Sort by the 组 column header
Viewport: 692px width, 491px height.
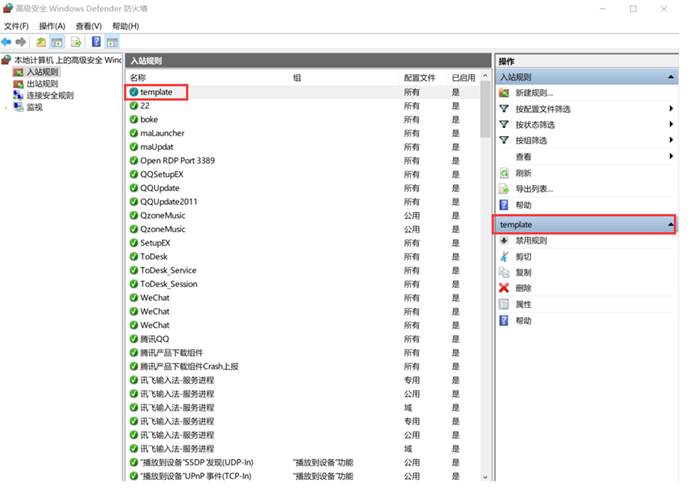pyautogui.click(x=297, y=78)
